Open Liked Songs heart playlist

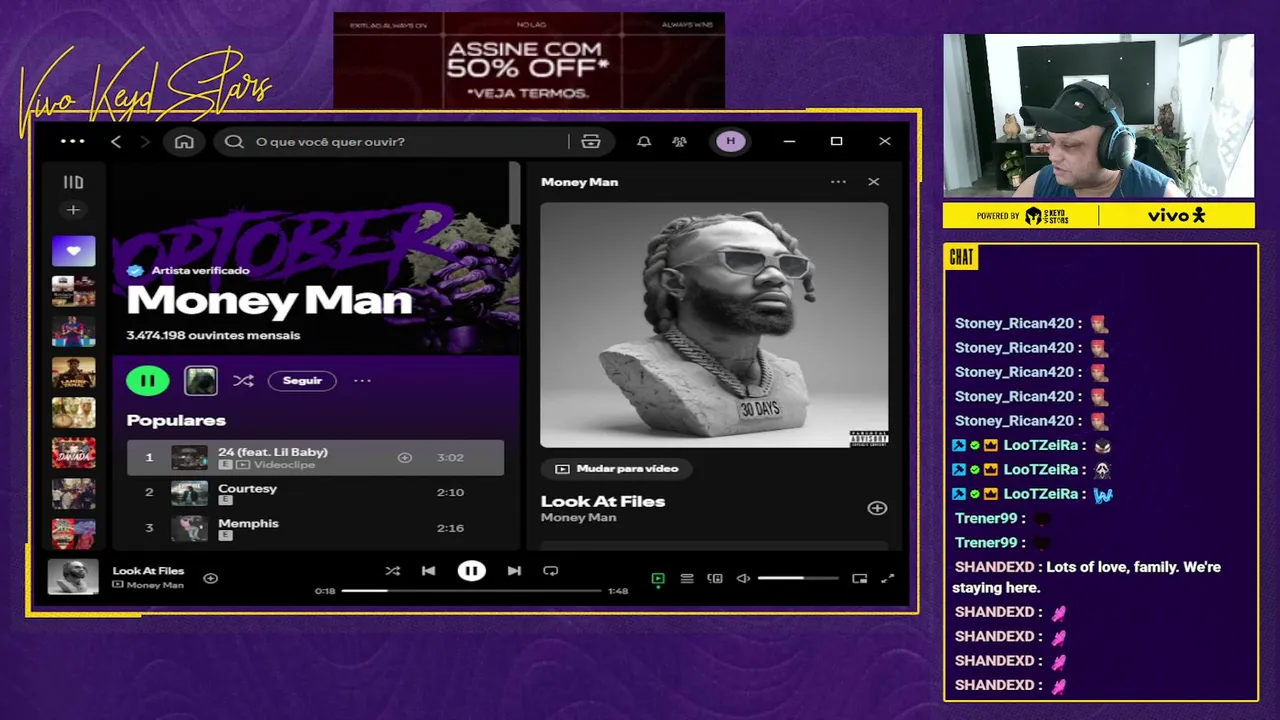point(74,251)
